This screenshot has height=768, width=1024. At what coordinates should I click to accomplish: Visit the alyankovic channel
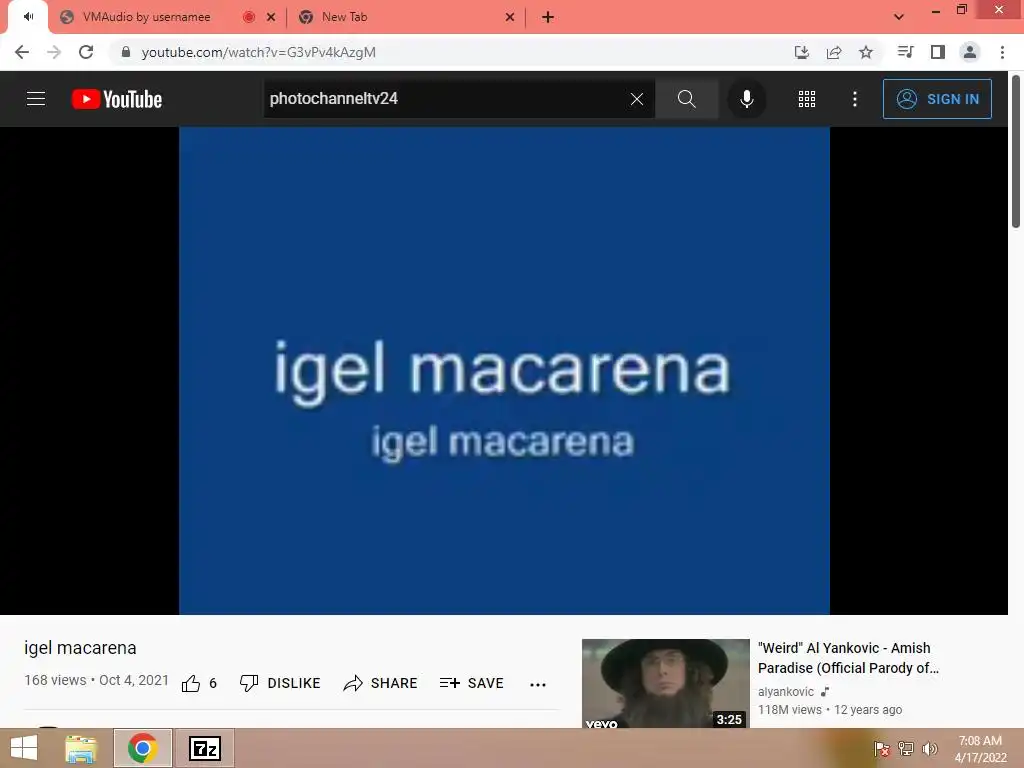[x=786, y=692]
